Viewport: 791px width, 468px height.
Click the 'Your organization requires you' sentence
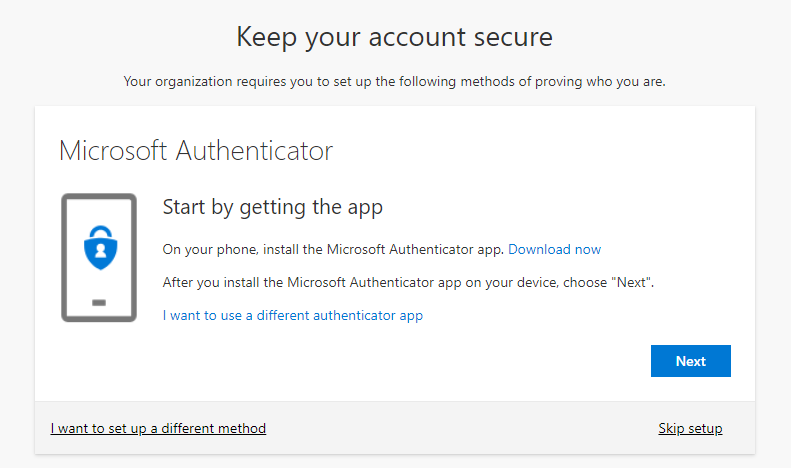click(394, 82)
